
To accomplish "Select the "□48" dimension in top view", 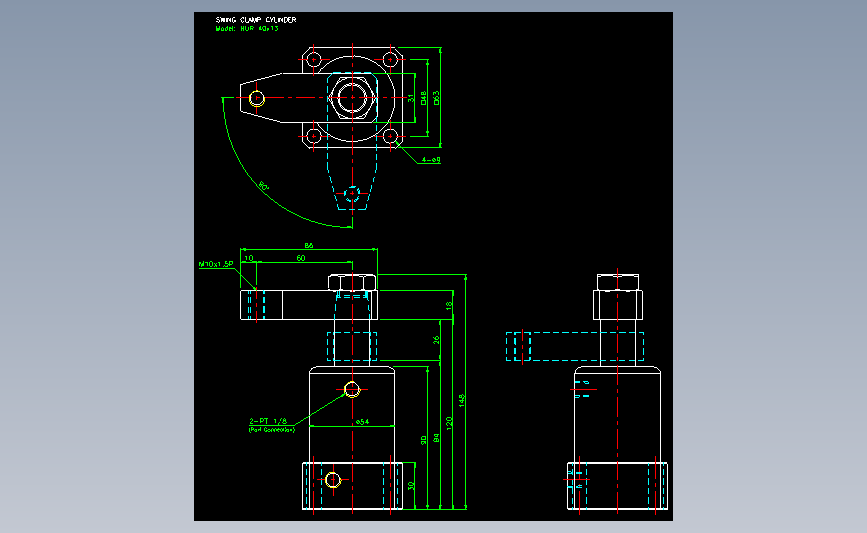I will (x=423, y=98).
